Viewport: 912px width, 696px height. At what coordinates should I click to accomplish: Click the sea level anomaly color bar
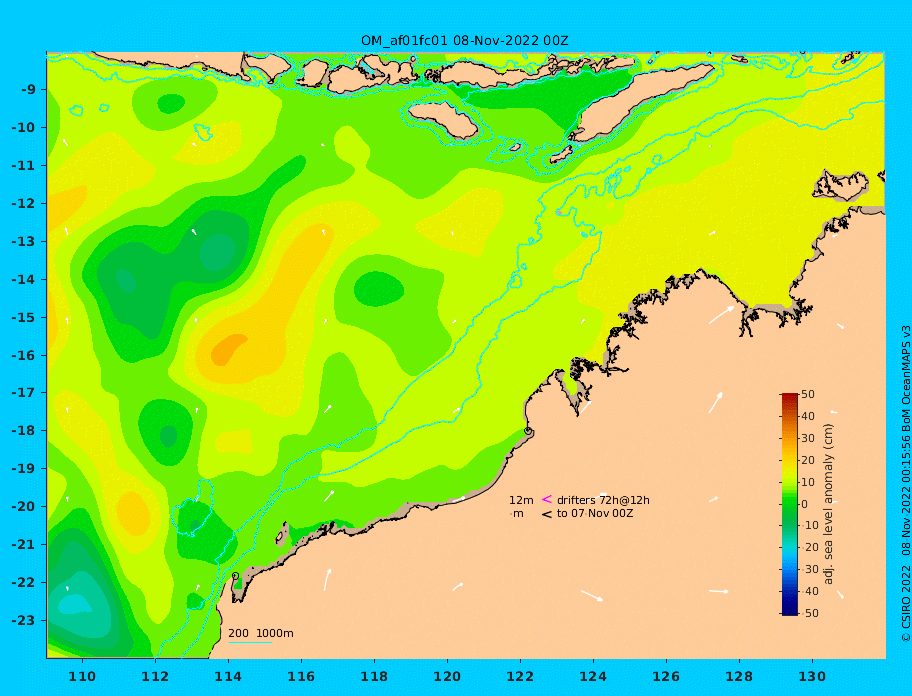coord(789,504)
